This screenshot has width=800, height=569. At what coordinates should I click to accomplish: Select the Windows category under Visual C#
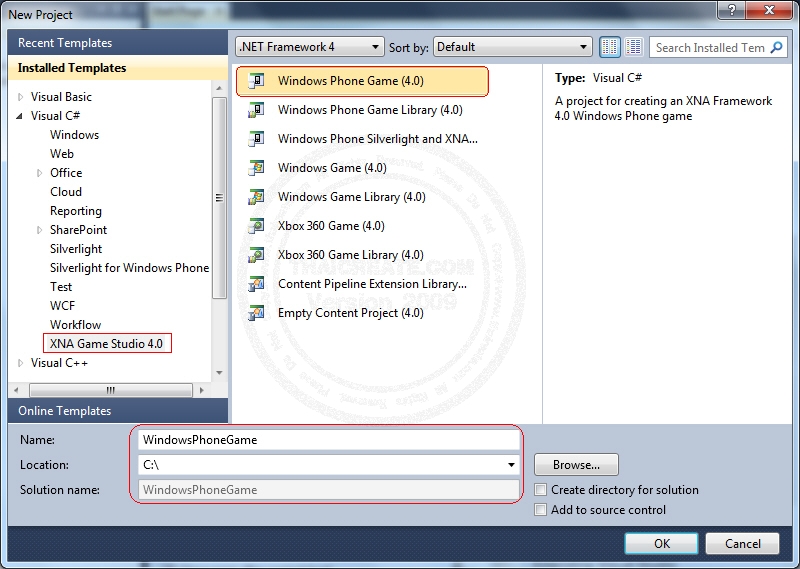74,135
